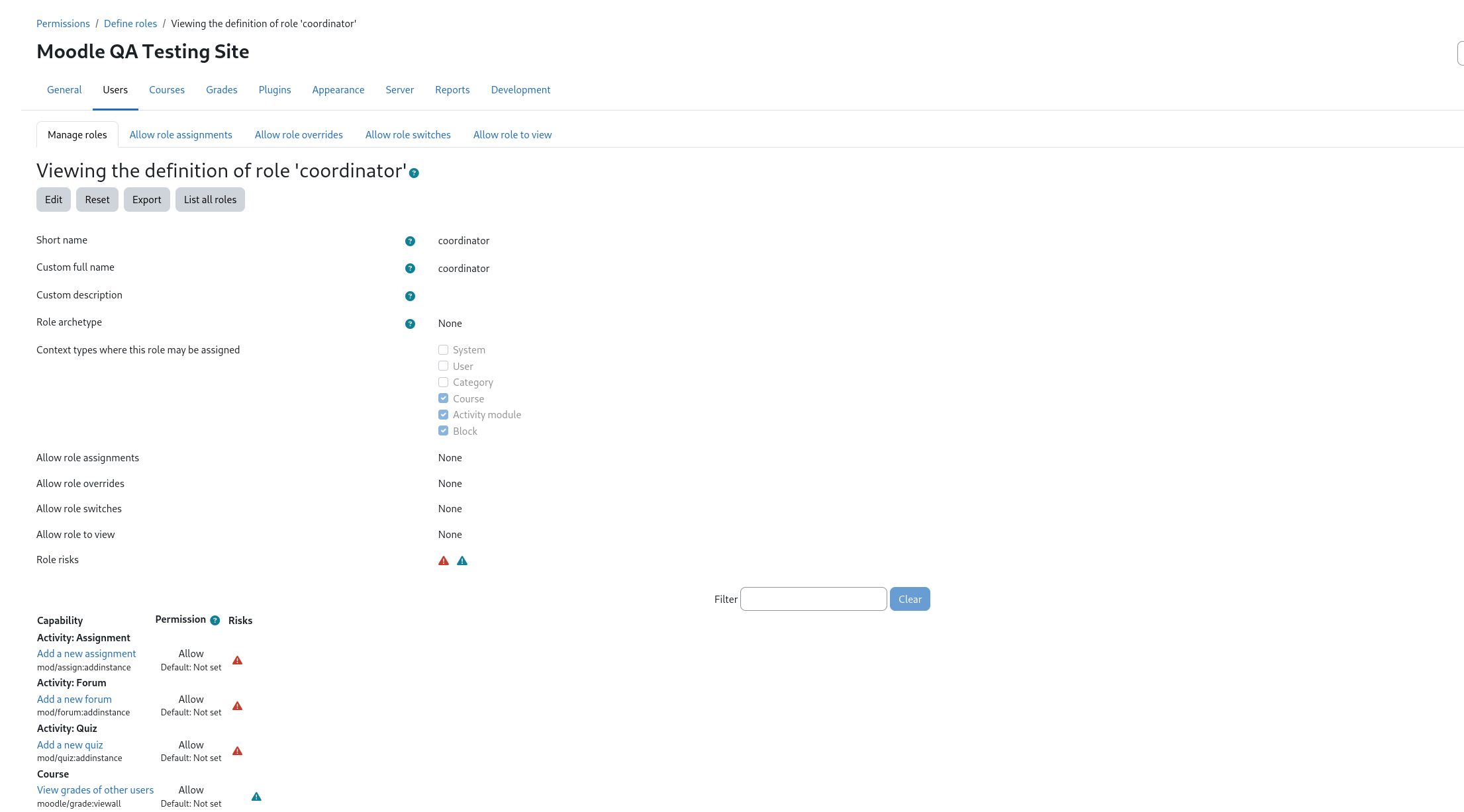Switch to Allow role overrides tab
Viewport: 1464px width, 812px height.
[x=299, y=135]
